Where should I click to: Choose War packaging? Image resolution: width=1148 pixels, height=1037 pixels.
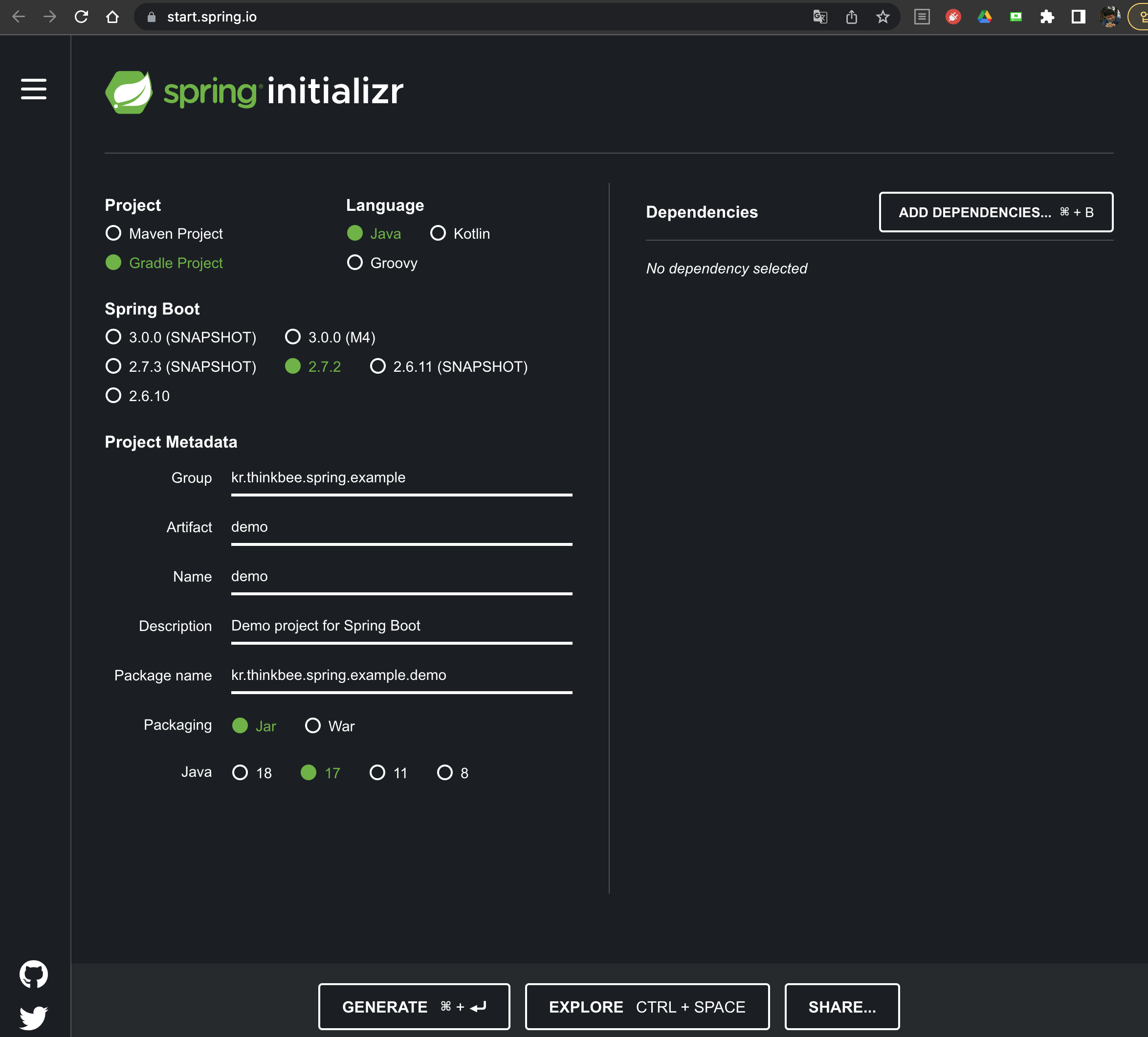330,726
